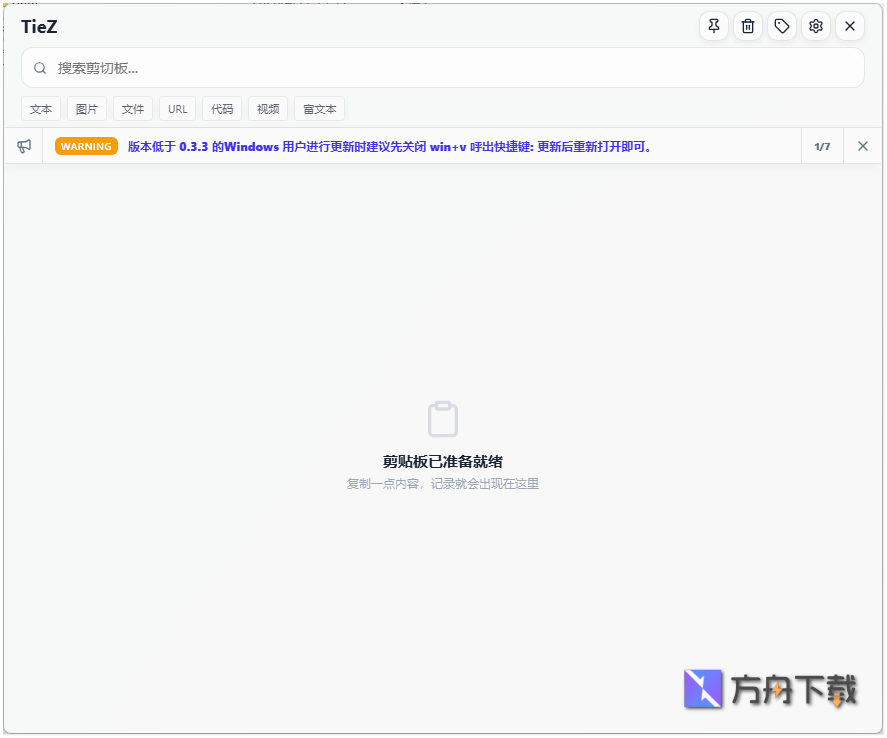
Task: Click the 方舟下载 logo icon
Action: [x=701, y=690]
